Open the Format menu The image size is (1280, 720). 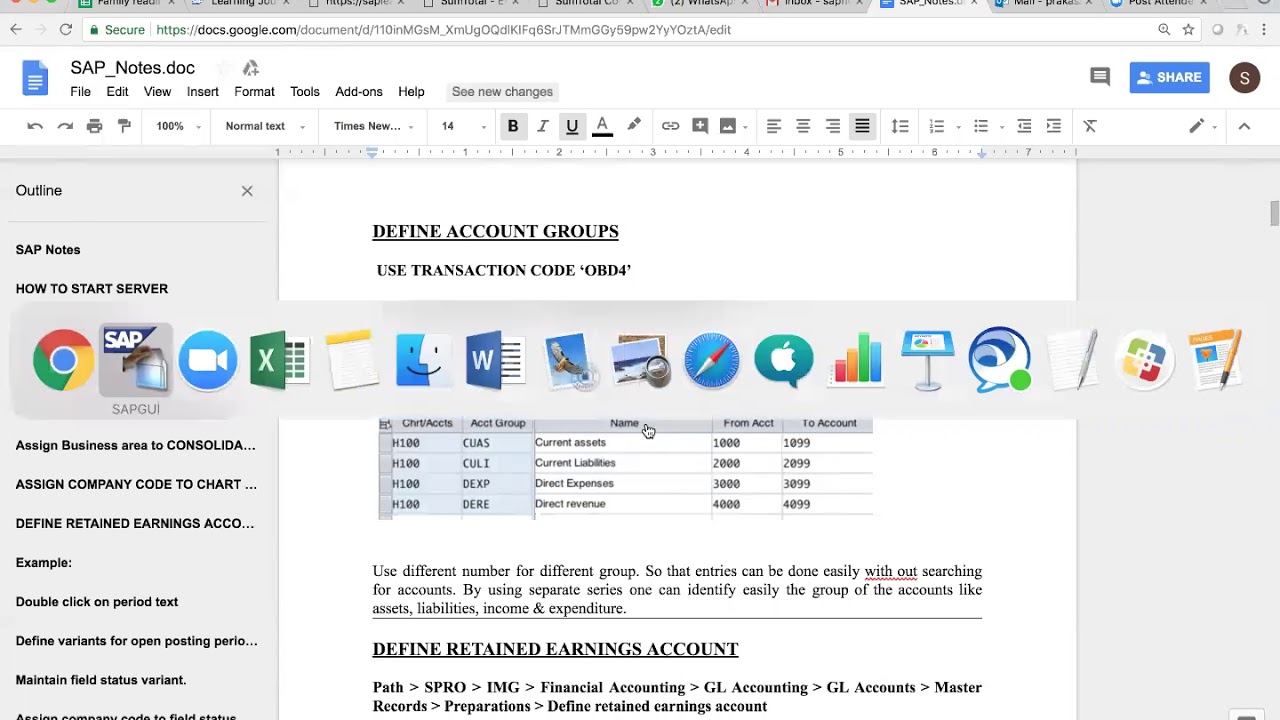click(254, 91)
